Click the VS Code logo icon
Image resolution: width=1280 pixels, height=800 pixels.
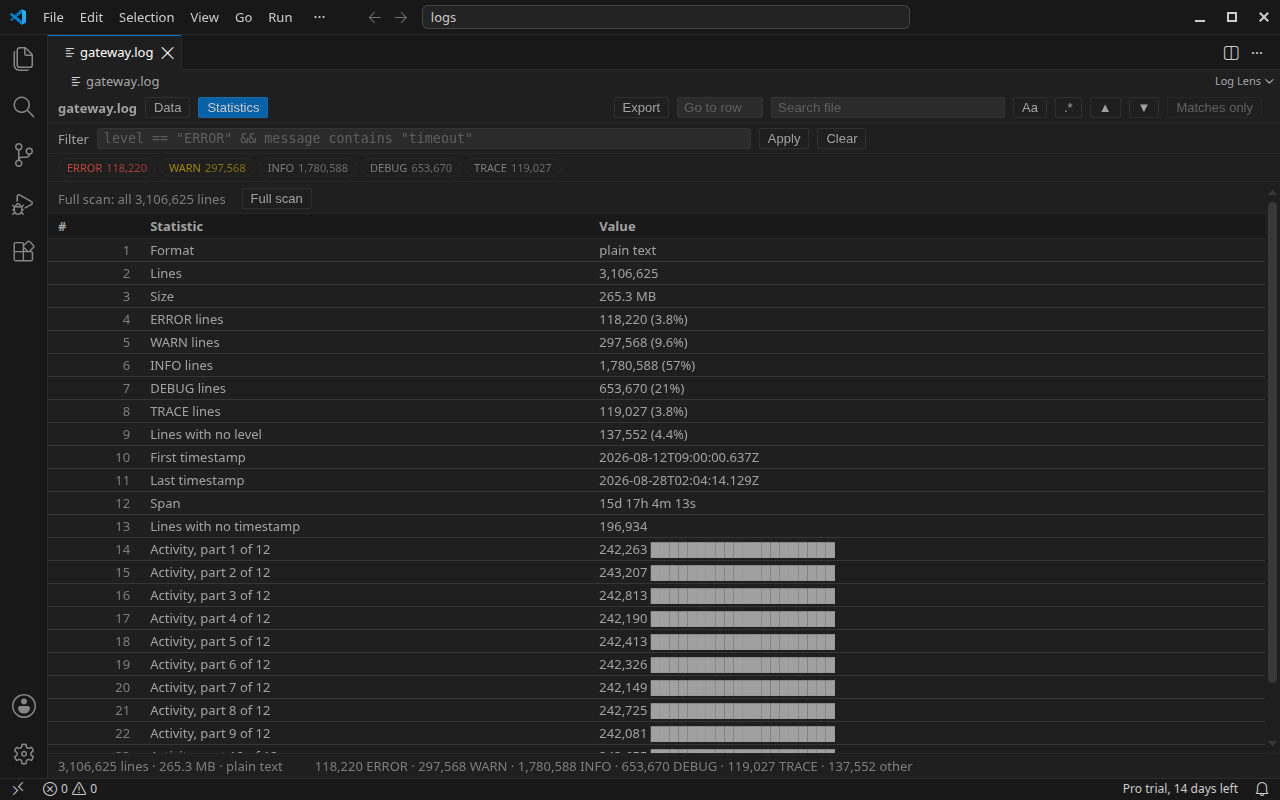pos(18,17)
